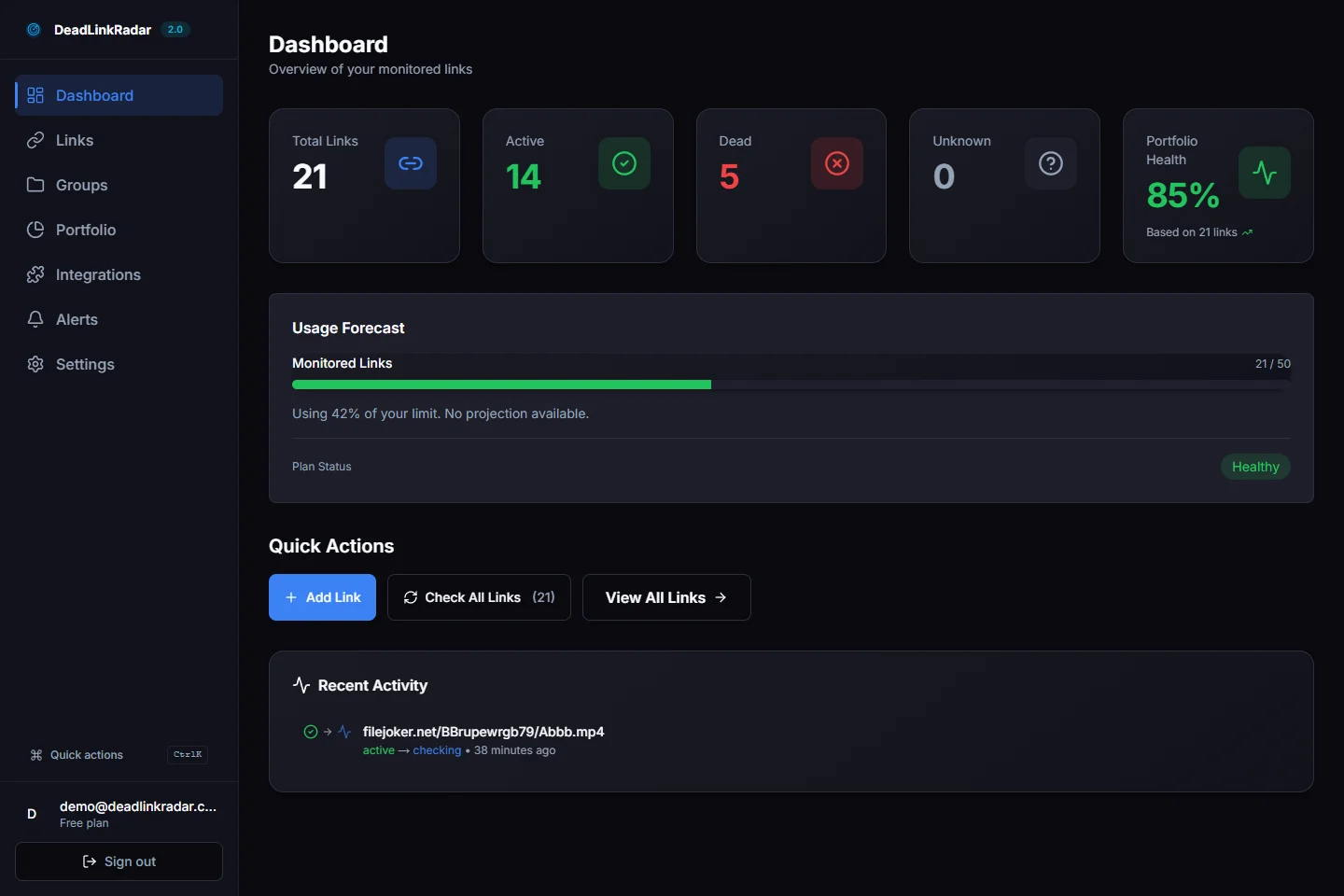Open Settings from the sidebar
The height and width of the screenshot is (896, 1344).
coord(85,364)
